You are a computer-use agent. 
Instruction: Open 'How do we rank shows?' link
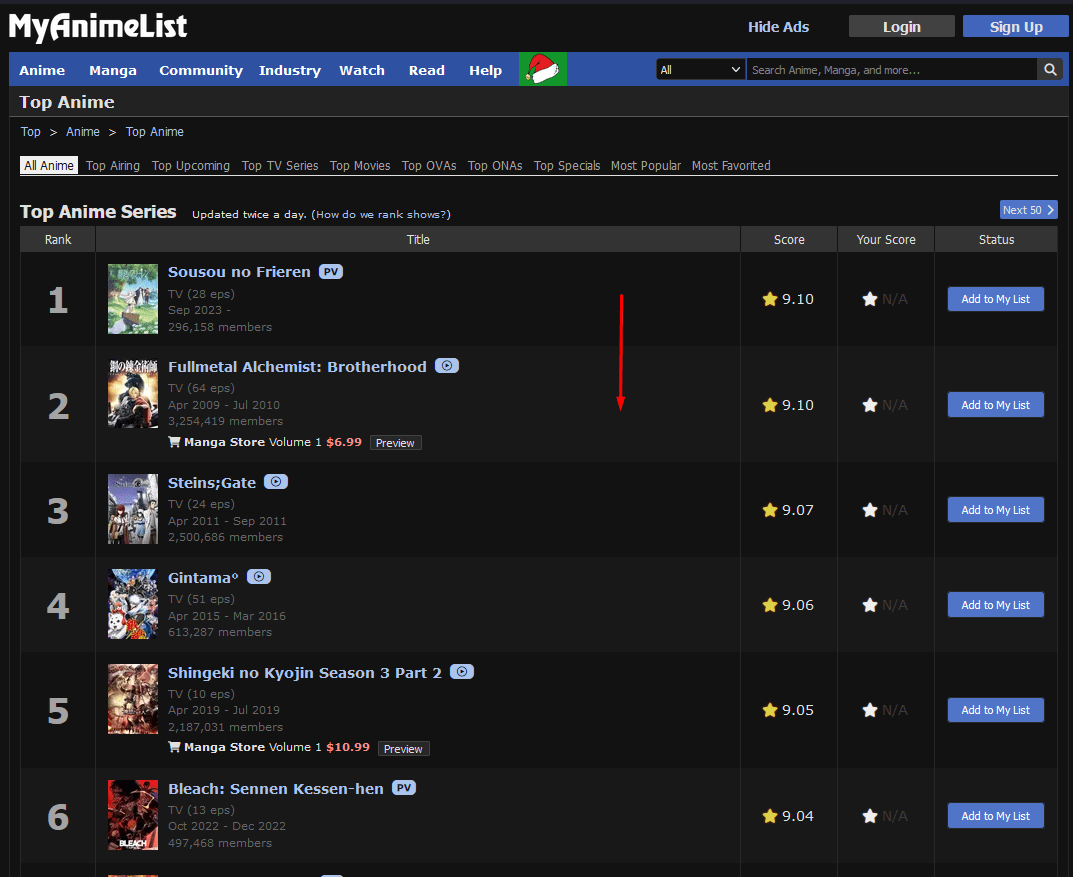point(380,215)
